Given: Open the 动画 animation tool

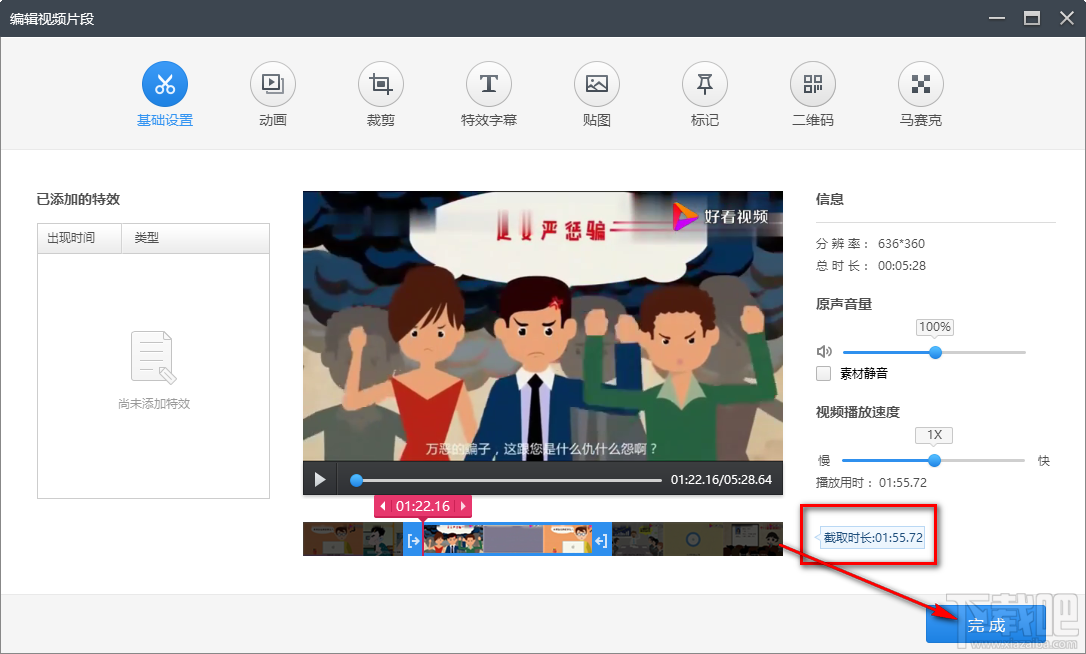Looking at the screenshot, I should click(x=273, y=85).
